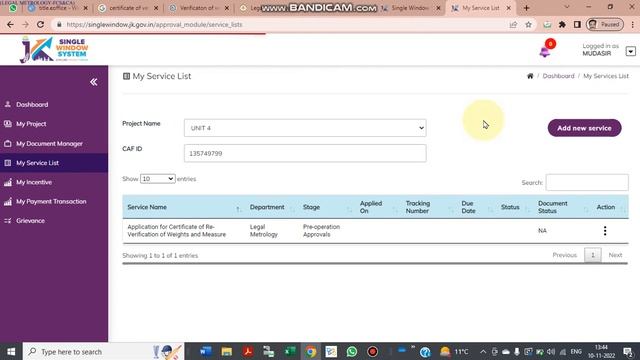Image resolution: width=640 pixels, height=360 pixels.
Task: Open Chrome three-dot menu
Action: pos(632,24)
